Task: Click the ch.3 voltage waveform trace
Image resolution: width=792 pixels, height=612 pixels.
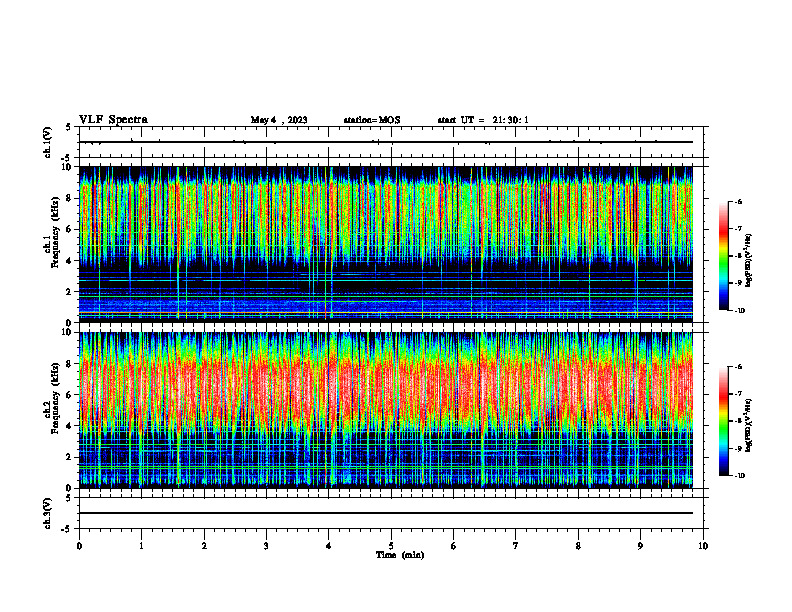Action: point(385,513)
